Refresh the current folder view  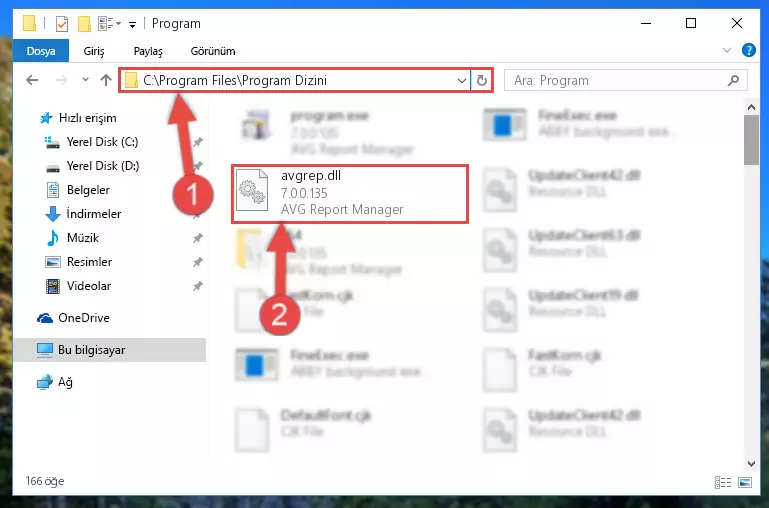[x=482, y=80]
